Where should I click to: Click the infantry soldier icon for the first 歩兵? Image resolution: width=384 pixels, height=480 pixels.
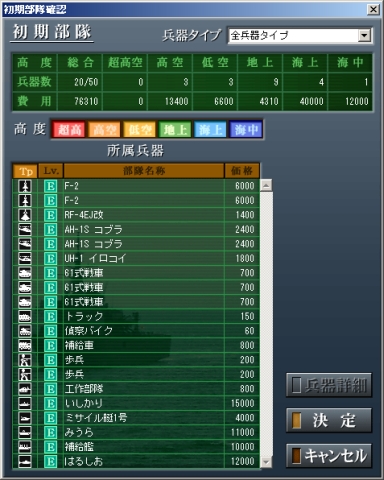pyautogui.click(x=25, y=360)
